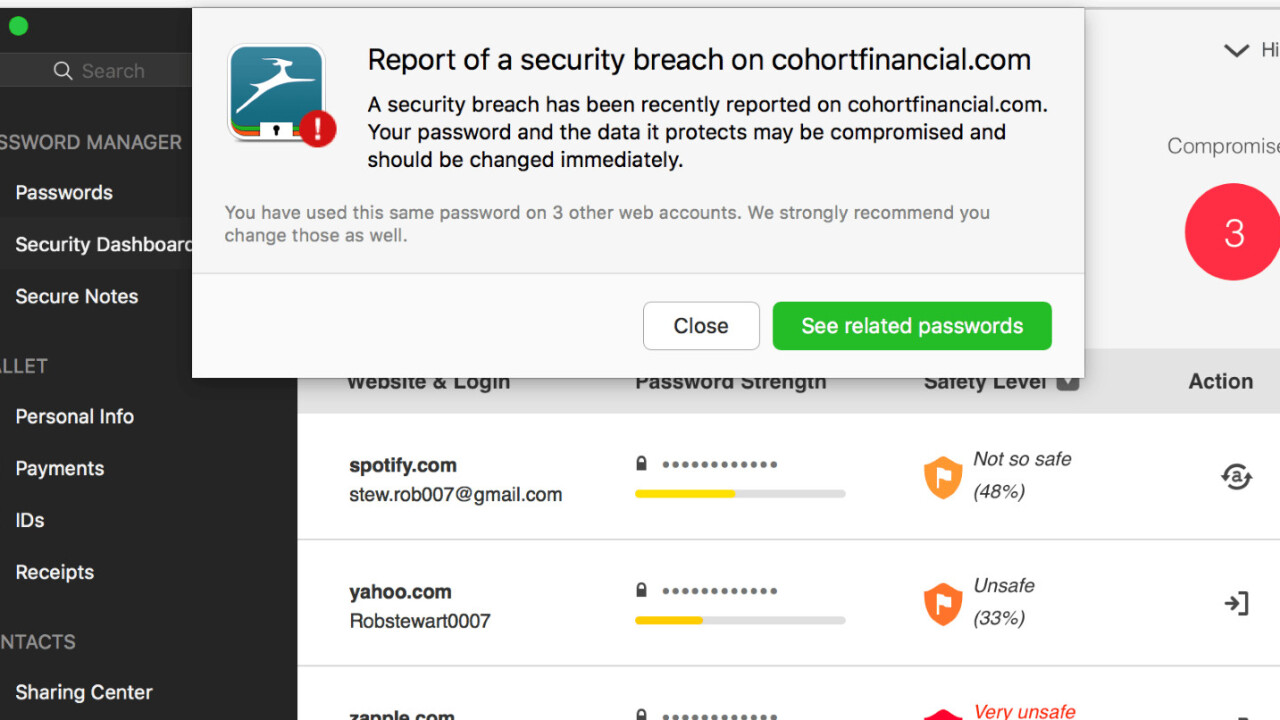1280x720 pixels.
Task: Click the spotify.com password strength bar
Action: click(x=740, y=493)
